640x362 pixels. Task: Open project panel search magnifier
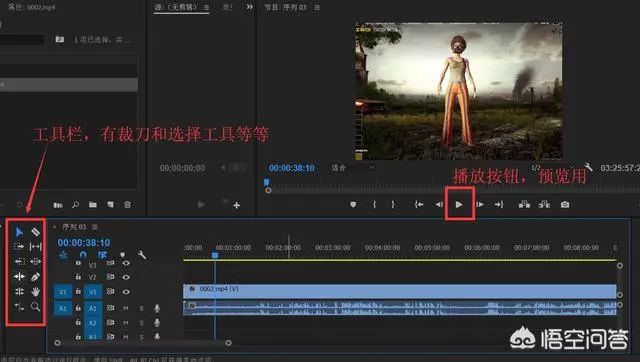pyautogui.click(x=76, y=204)
